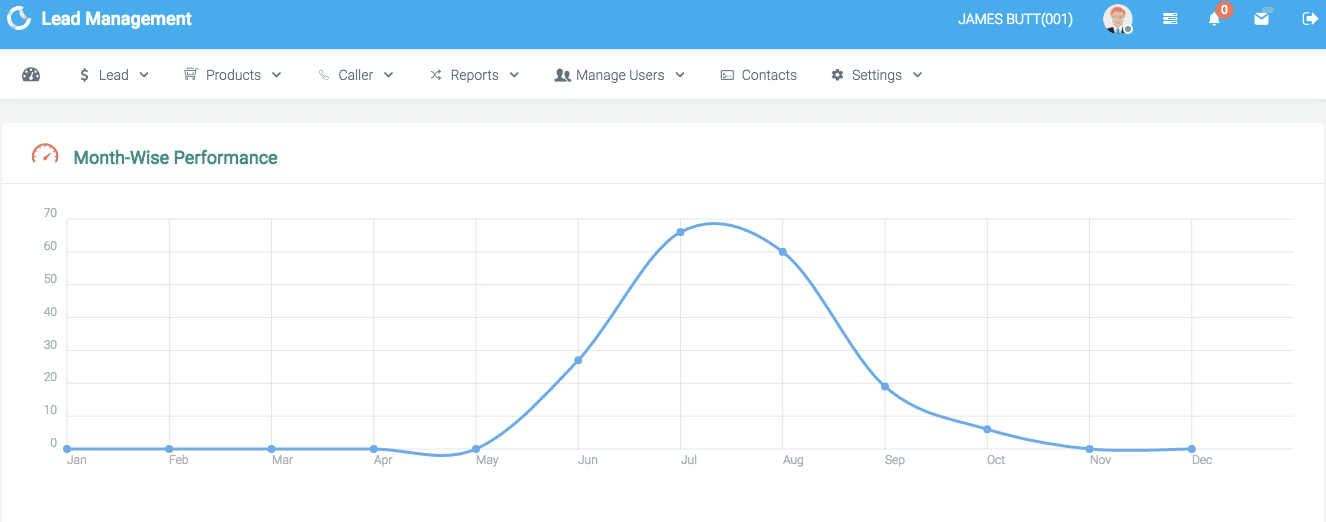Viewport: 1326px width, 522px height.
Task: Open the notifications bell icon
Action: click(1215, 19)
